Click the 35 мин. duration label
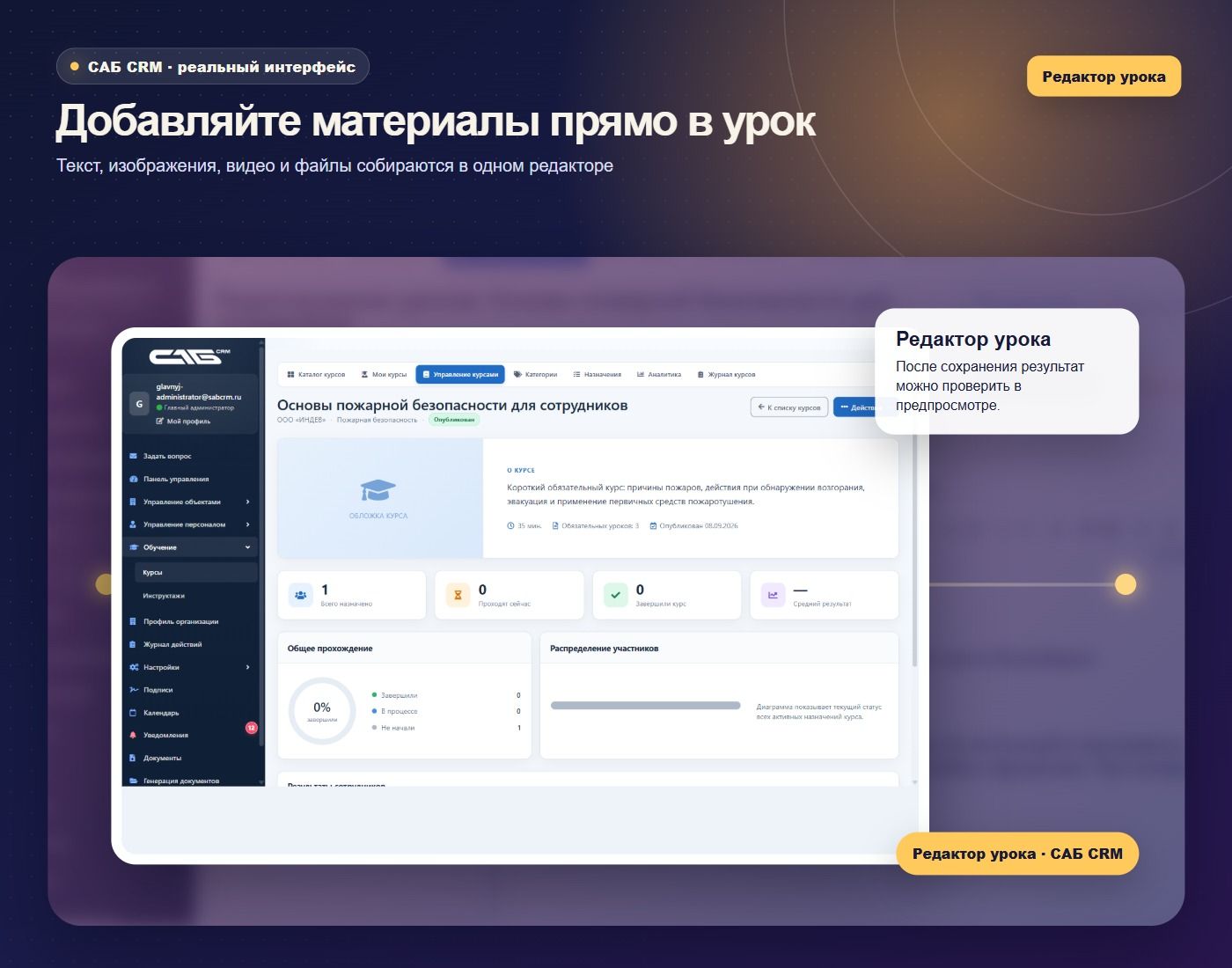Viewport: 1232px width, 968px height. [x=524, y=525]
